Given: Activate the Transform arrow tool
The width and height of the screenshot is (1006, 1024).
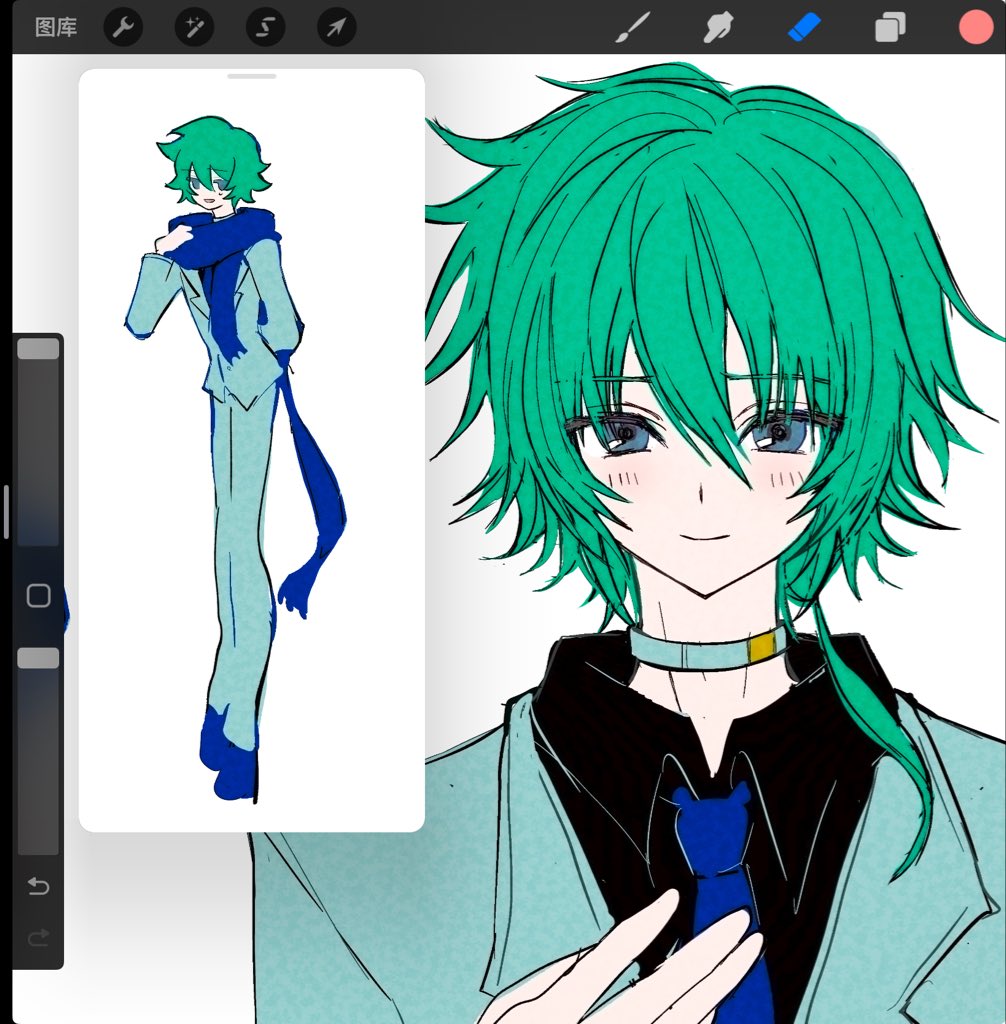Looking at the screenshot, I should pos(336,27).
